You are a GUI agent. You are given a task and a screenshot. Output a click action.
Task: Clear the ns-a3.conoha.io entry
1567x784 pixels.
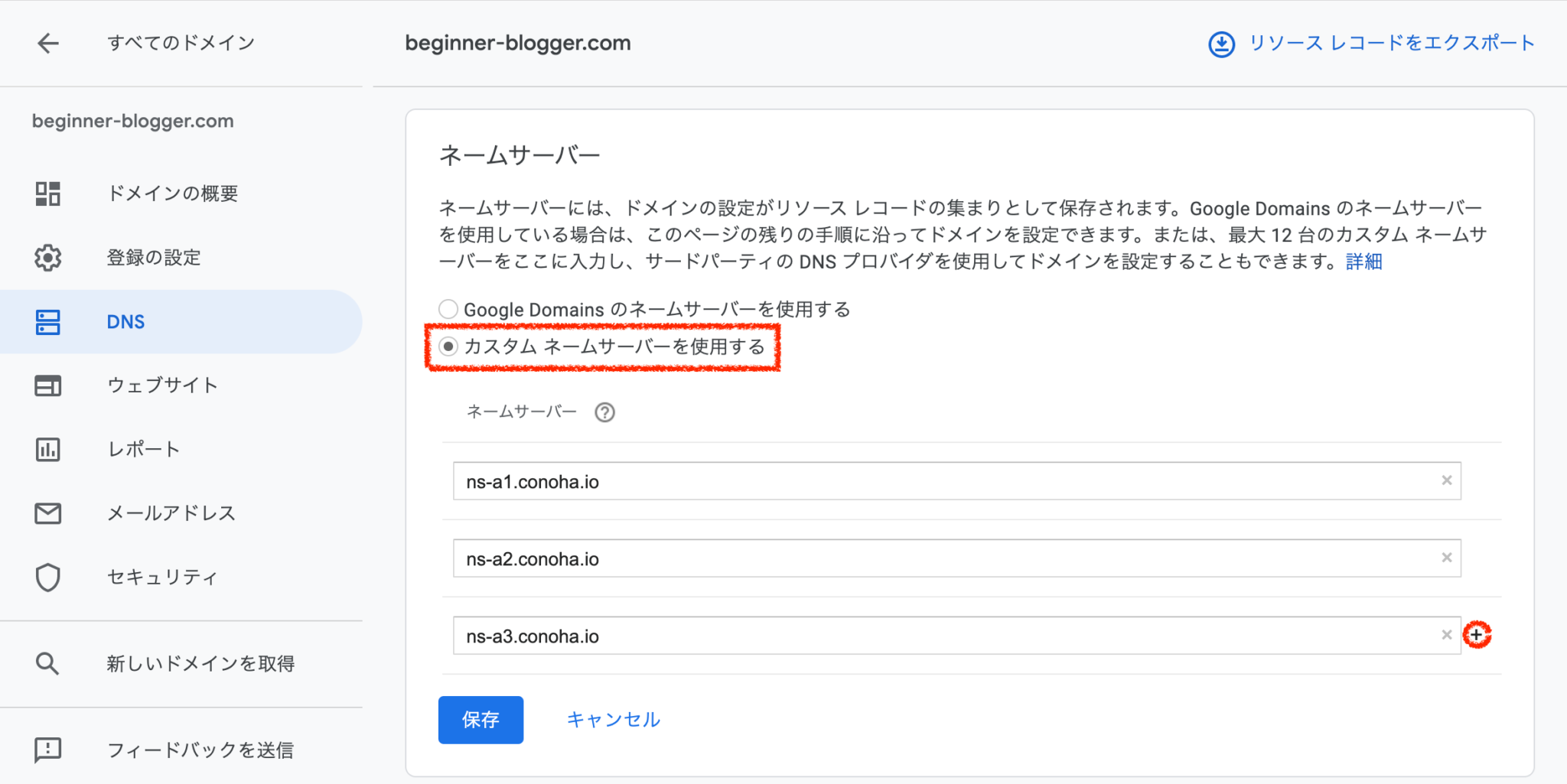click(1446, 635)
